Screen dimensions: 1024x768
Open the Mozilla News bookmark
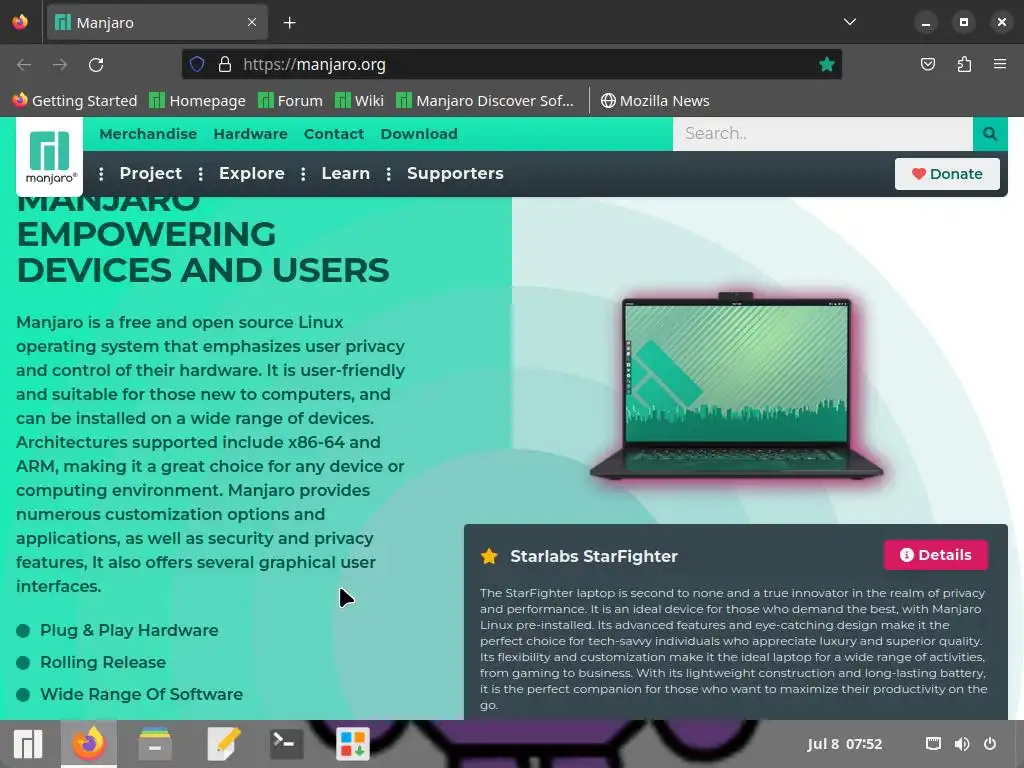point(655,101)
